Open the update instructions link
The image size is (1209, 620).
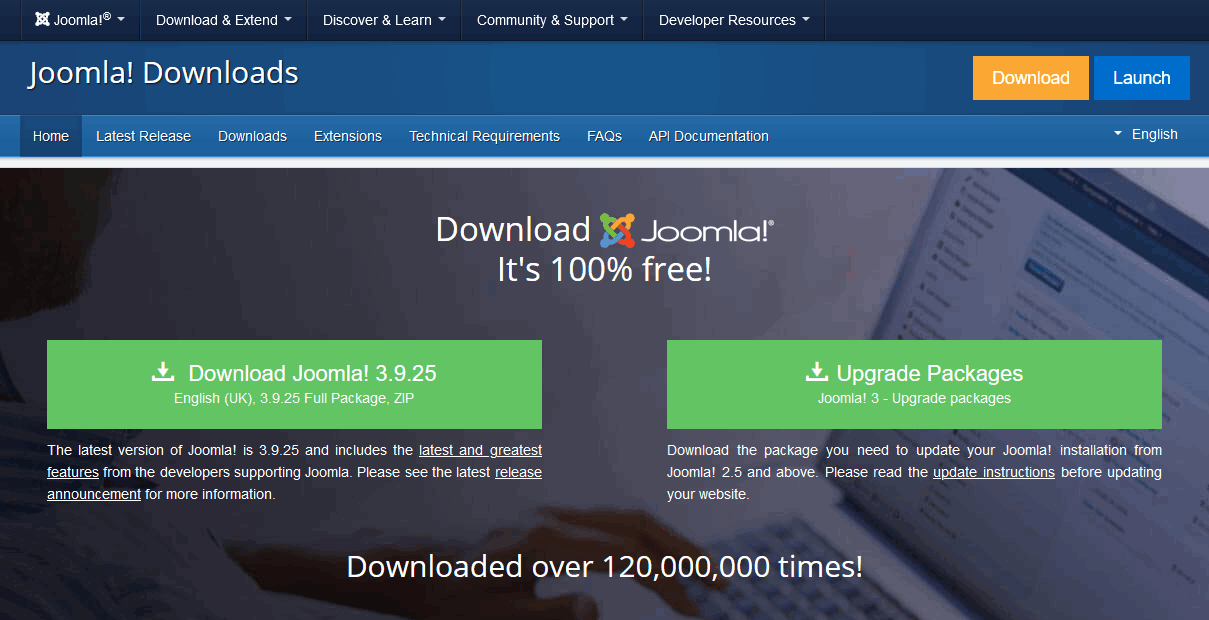[994, 472]
